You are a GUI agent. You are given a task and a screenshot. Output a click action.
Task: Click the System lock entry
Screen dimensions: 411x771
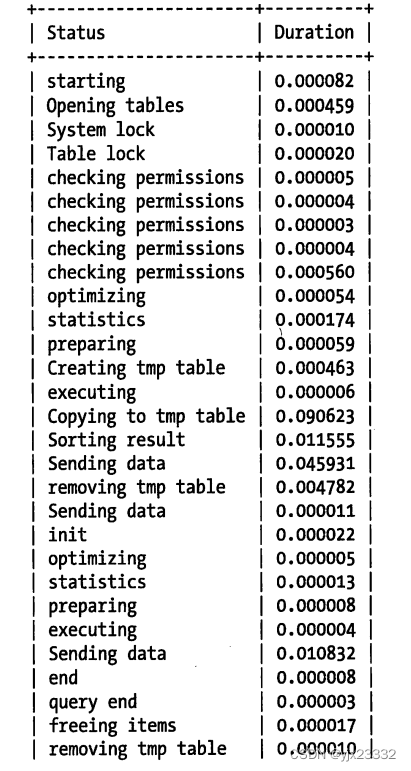[x=101, y=129]
